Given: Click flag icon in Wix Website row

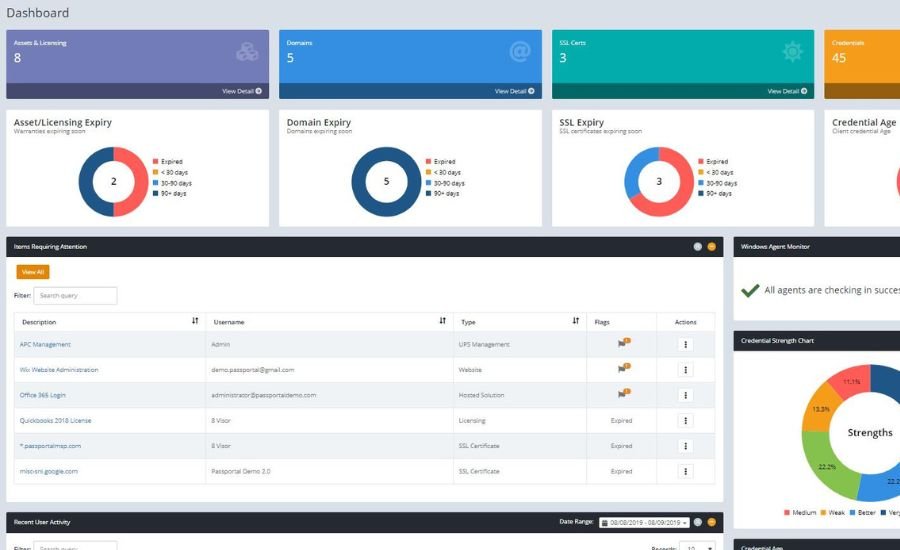Looking at the screenshot, I should tap(623, 368).
